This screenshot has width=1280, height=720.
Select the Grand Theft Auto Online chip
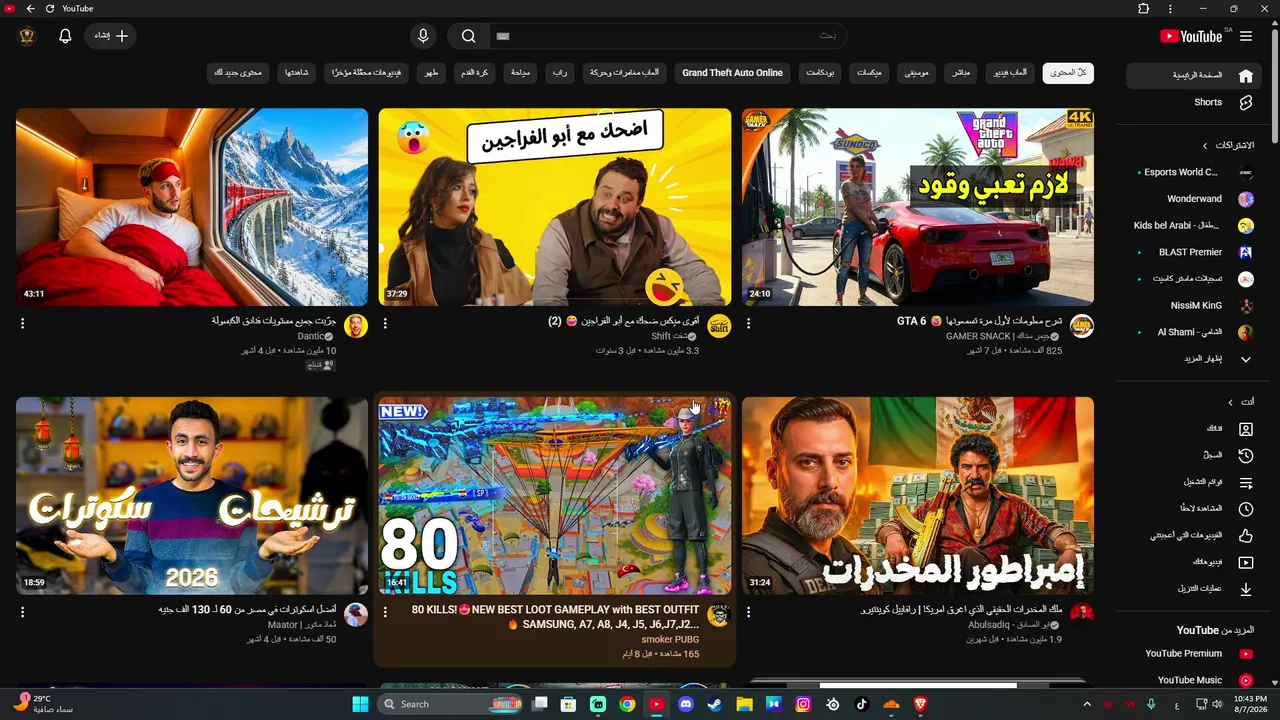pyautogui.click(x=732, y=73)
